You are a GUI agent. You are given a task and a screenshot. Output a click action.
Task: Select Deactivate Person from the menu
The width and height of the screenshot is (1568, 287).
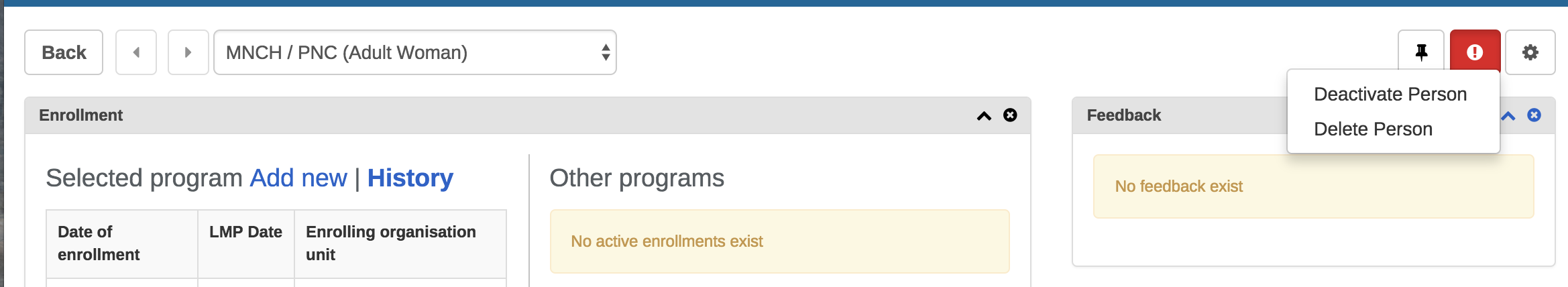click(x=1390, y=95)
